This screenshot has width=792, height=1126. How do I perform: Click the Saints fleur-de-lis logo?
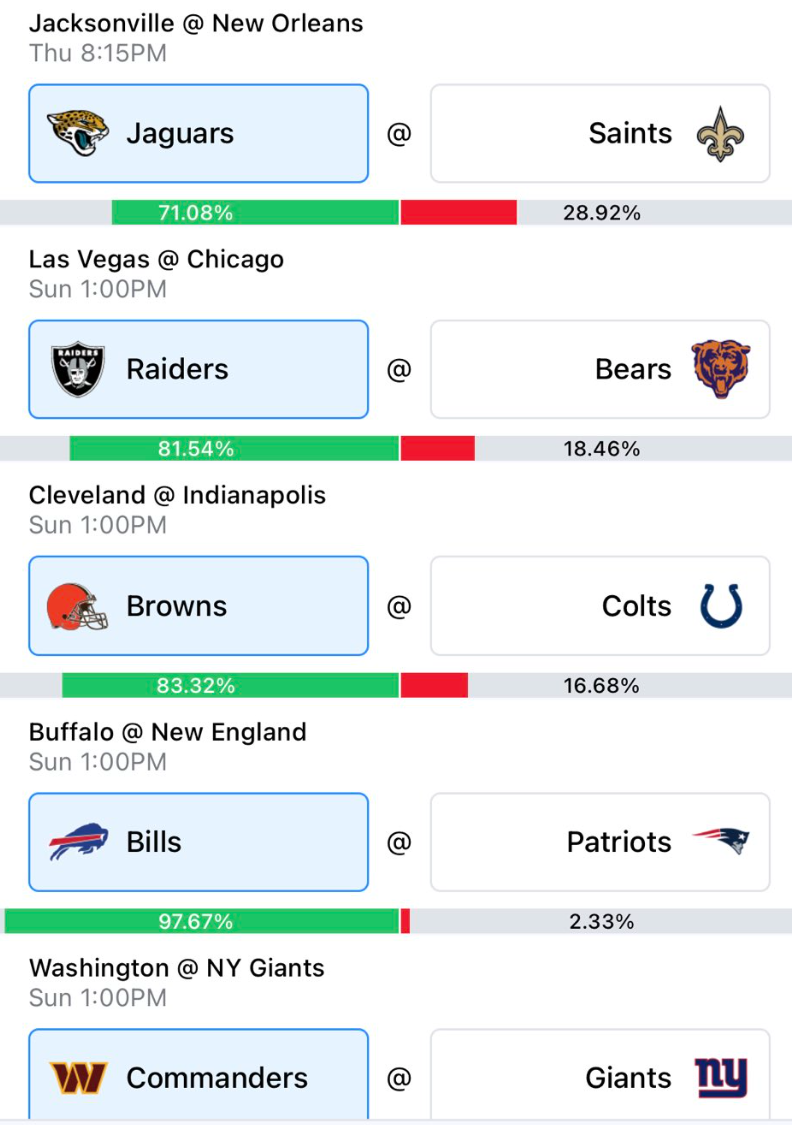720,134
